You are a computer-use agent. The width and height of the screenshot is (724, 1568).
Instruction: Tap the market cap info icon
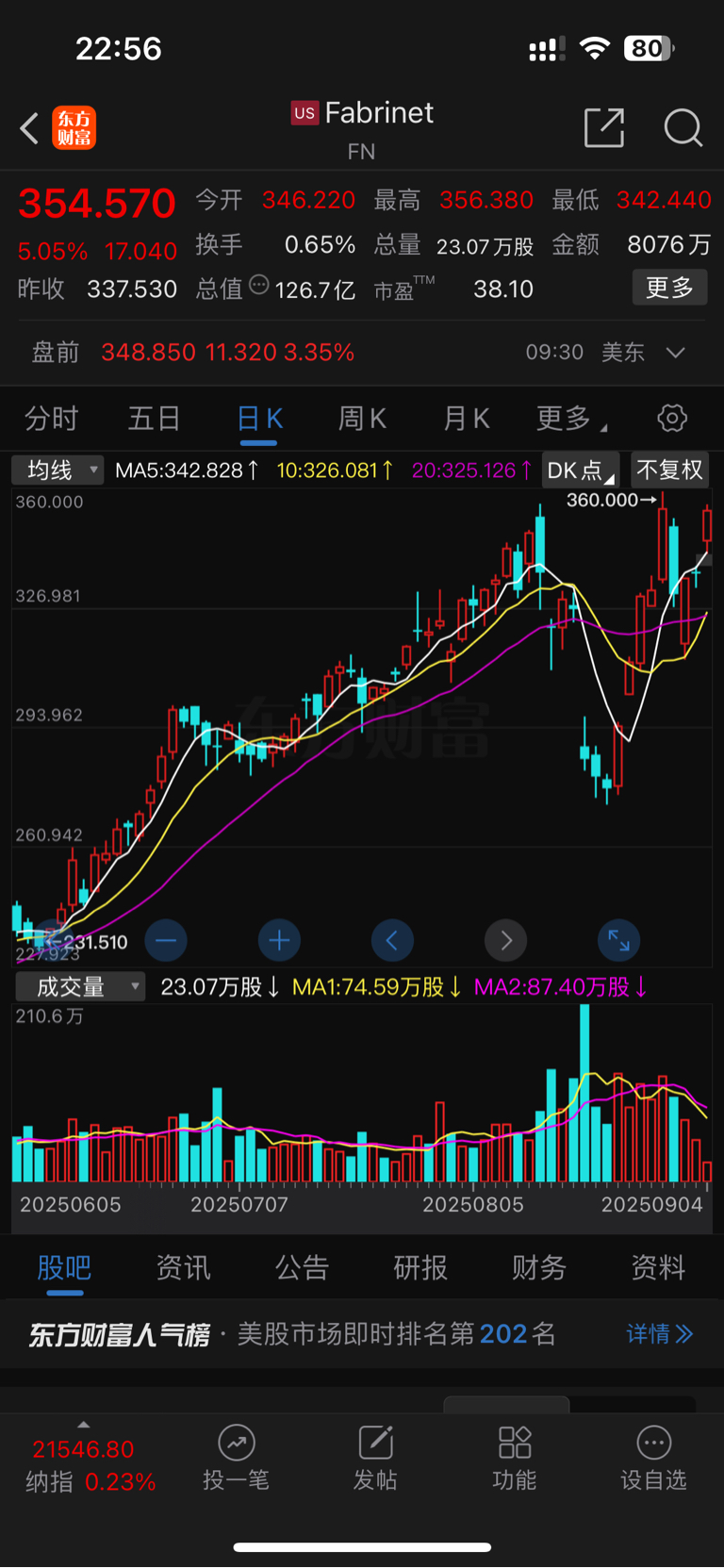click(x=259, y=285)
